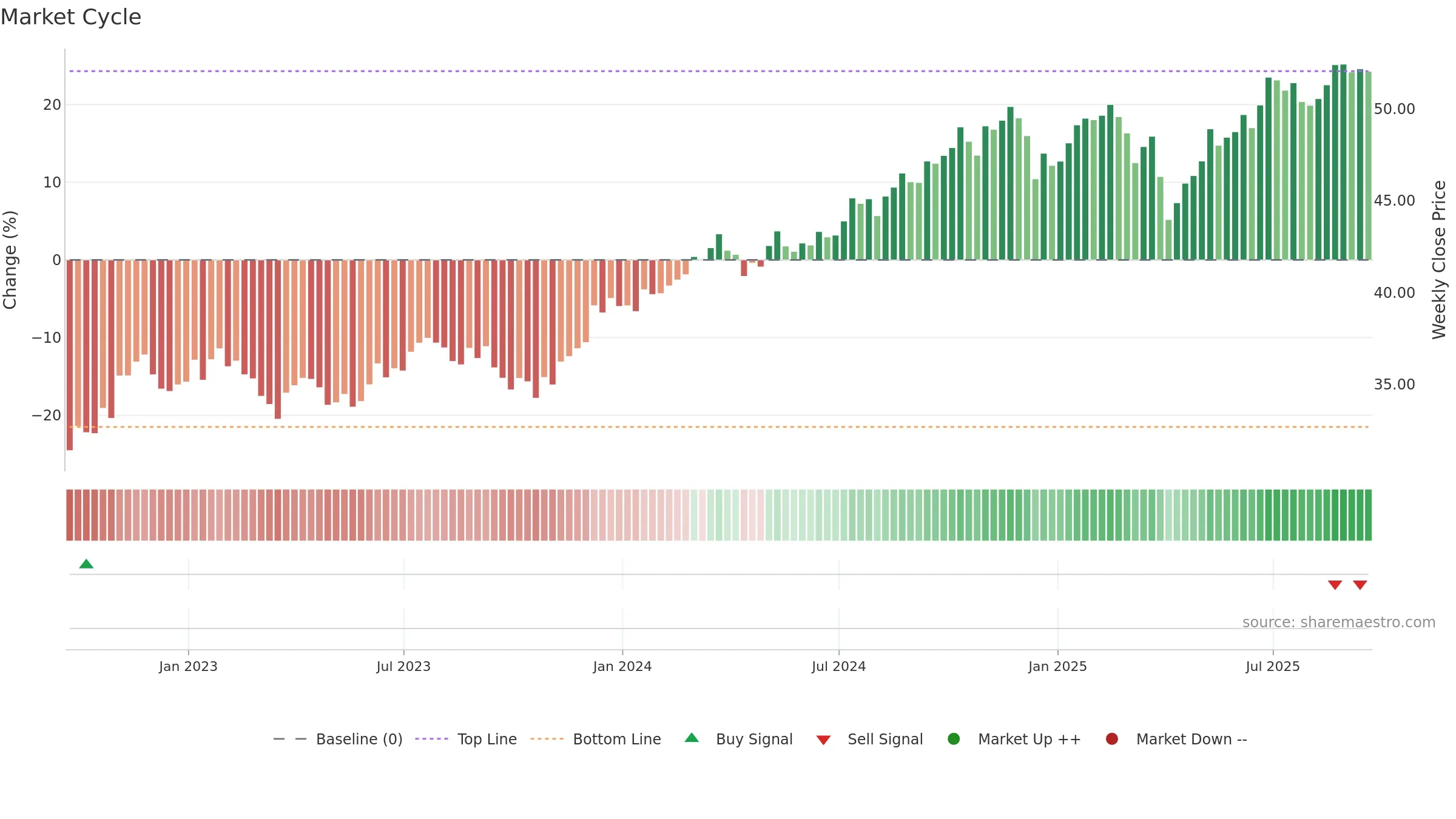Click the 0 change tick label
Screen dimensions: 1456x819
57,260
